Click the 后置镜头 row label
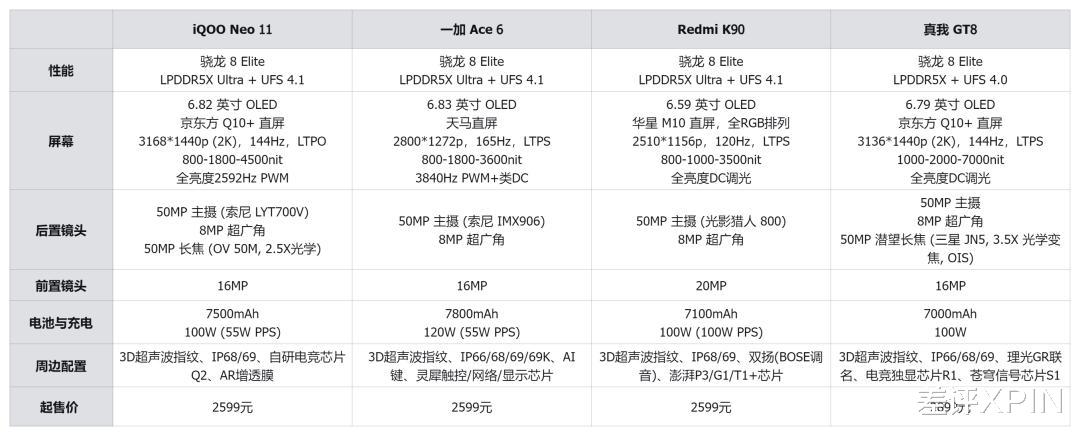The height and width of the screenshot is (436, 1080). click(x=61, y=230)
